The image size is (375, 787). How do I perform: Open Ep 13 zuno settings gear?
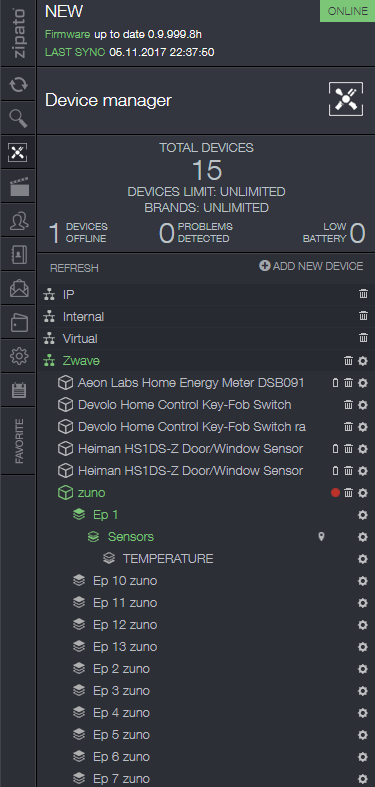pyautogui.click(x=362, y=647)
